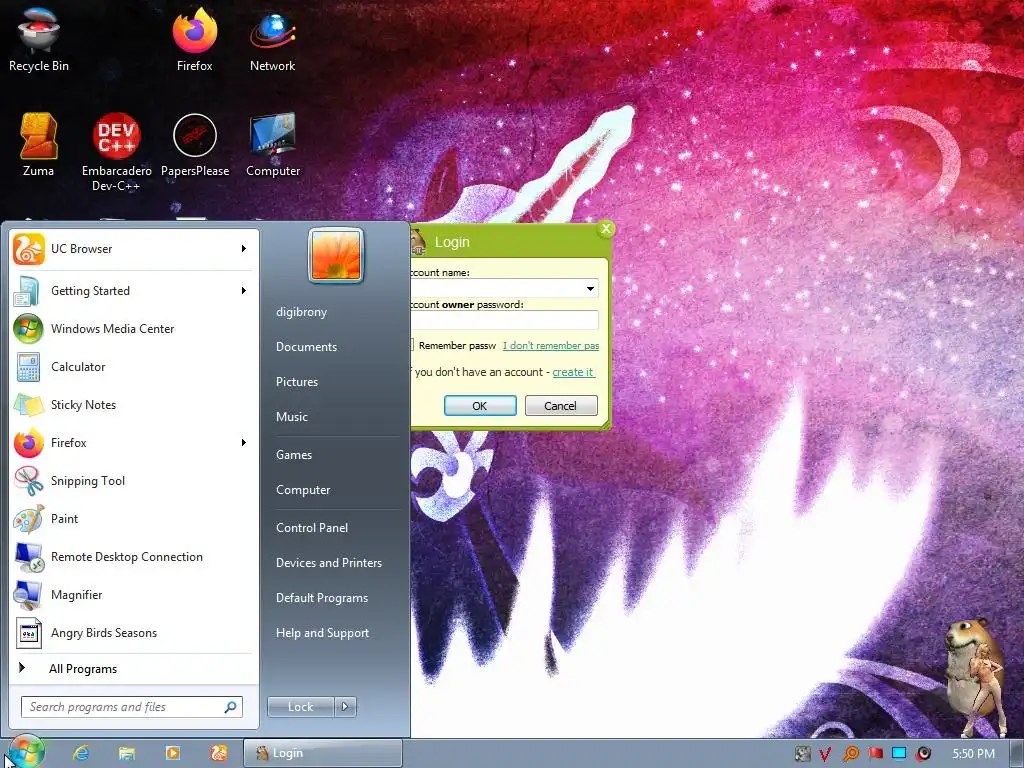The image size is (1024, 768).
Task: Click UC Browser icon in Start menu
Action: (x=29, y=249)
